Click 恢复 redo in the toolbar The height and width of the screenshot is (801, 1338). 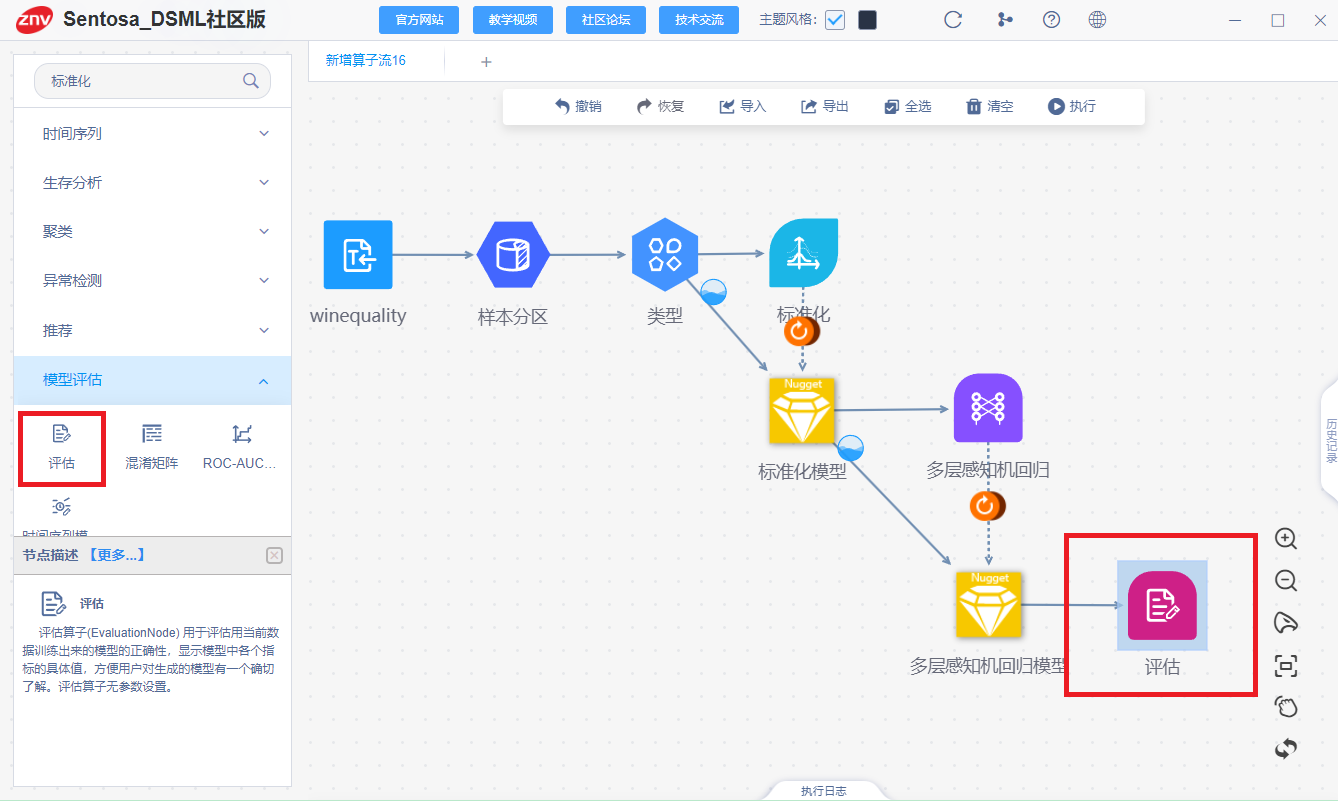point(660,106)
